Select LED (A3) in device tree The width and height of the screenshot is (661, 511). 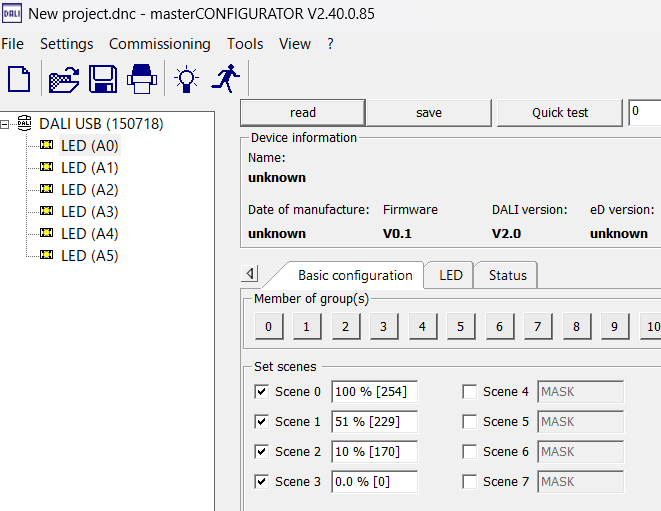pyautogui.click(x=89, y=211)
